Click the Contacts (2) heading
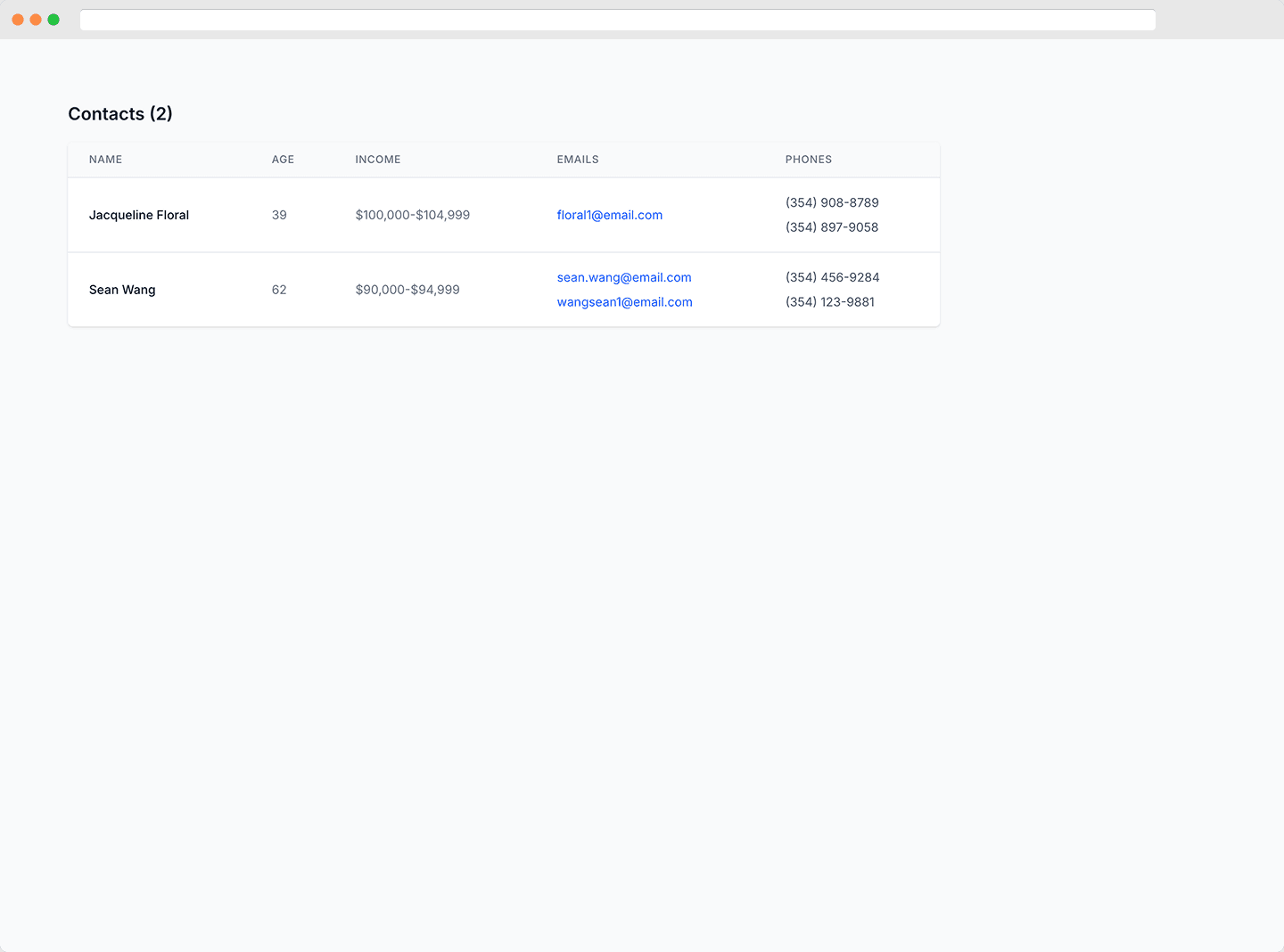Image resolution: width=1284 pixels, height=952 pixels. (120, 114)
